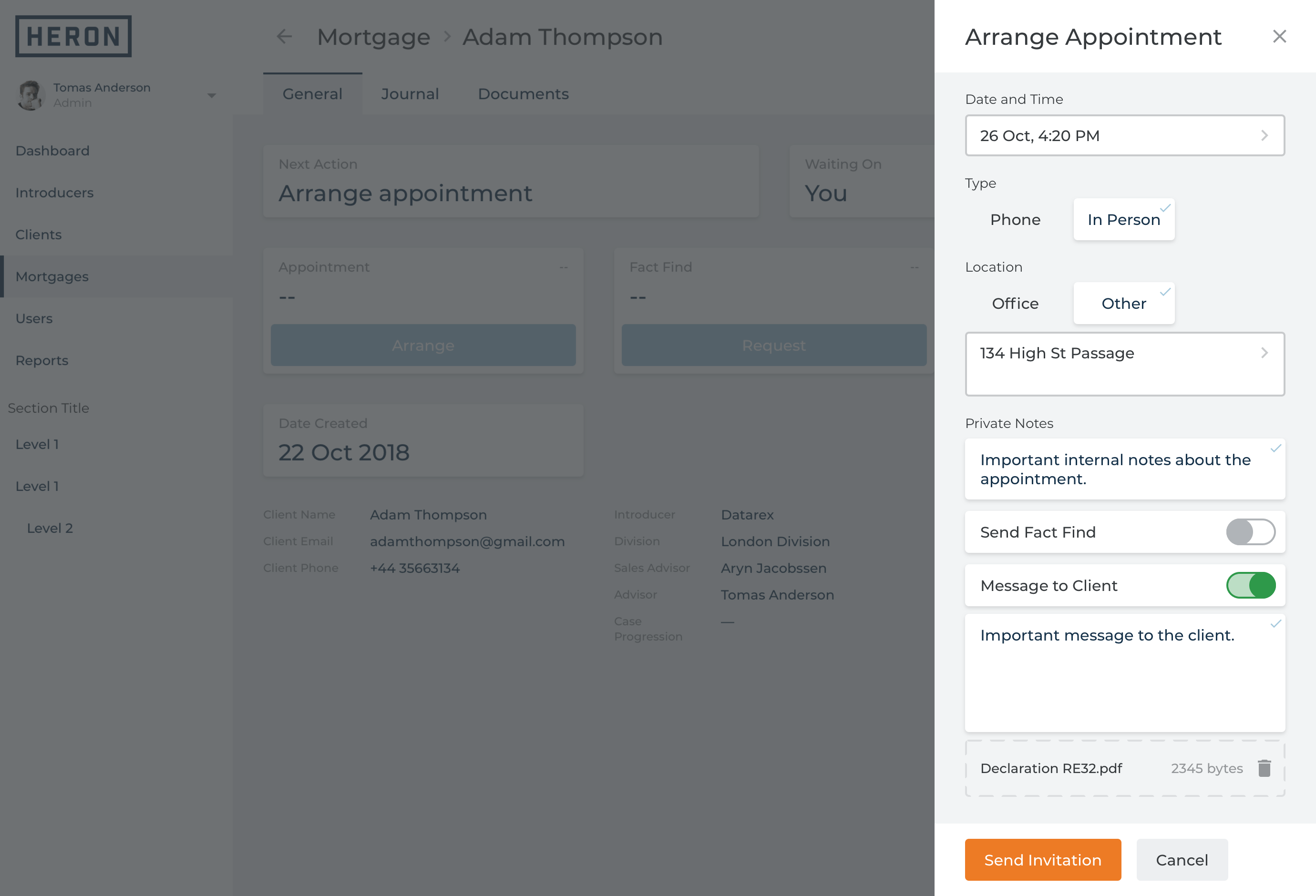Click the Declaration RE32.pdf file name

[x=1051, y=768]
